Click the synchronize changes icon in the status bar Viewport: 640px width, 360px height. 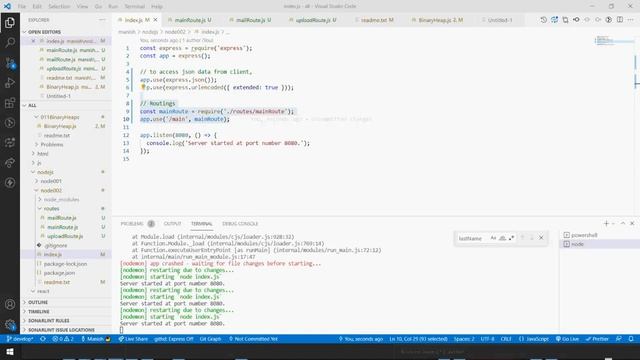click(43, 339)
